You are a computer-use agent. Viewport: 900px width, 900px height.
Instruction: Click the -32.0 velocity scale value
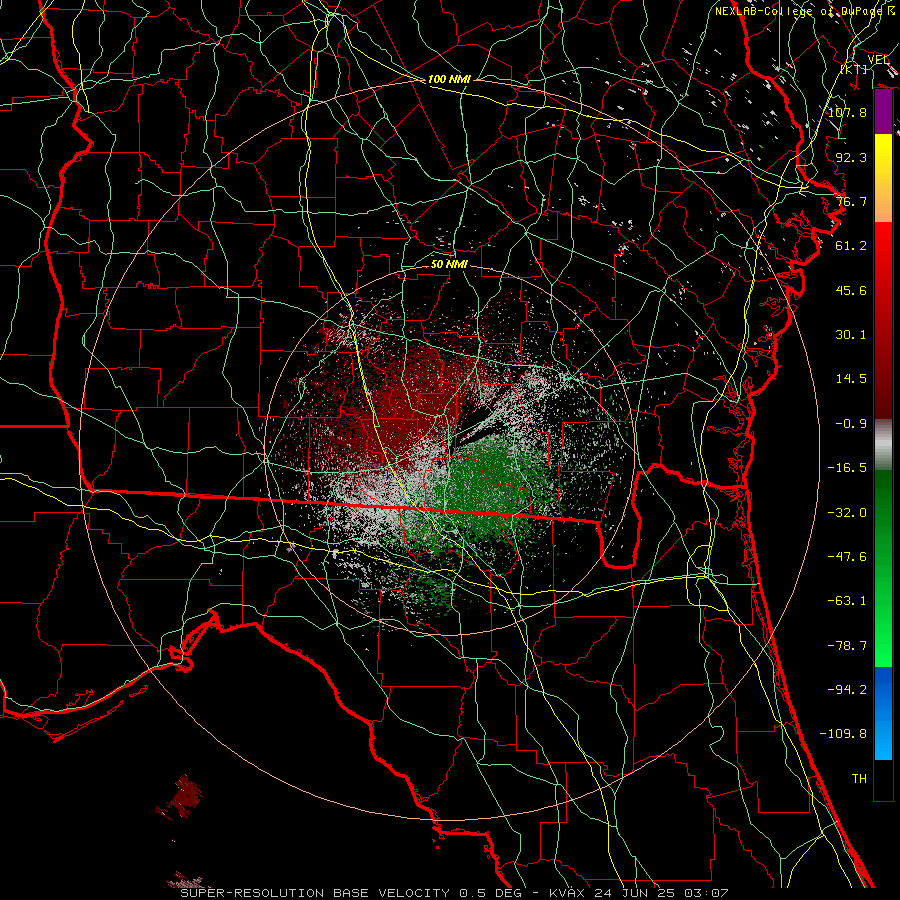pyautogui.click(x=847, y=513)
